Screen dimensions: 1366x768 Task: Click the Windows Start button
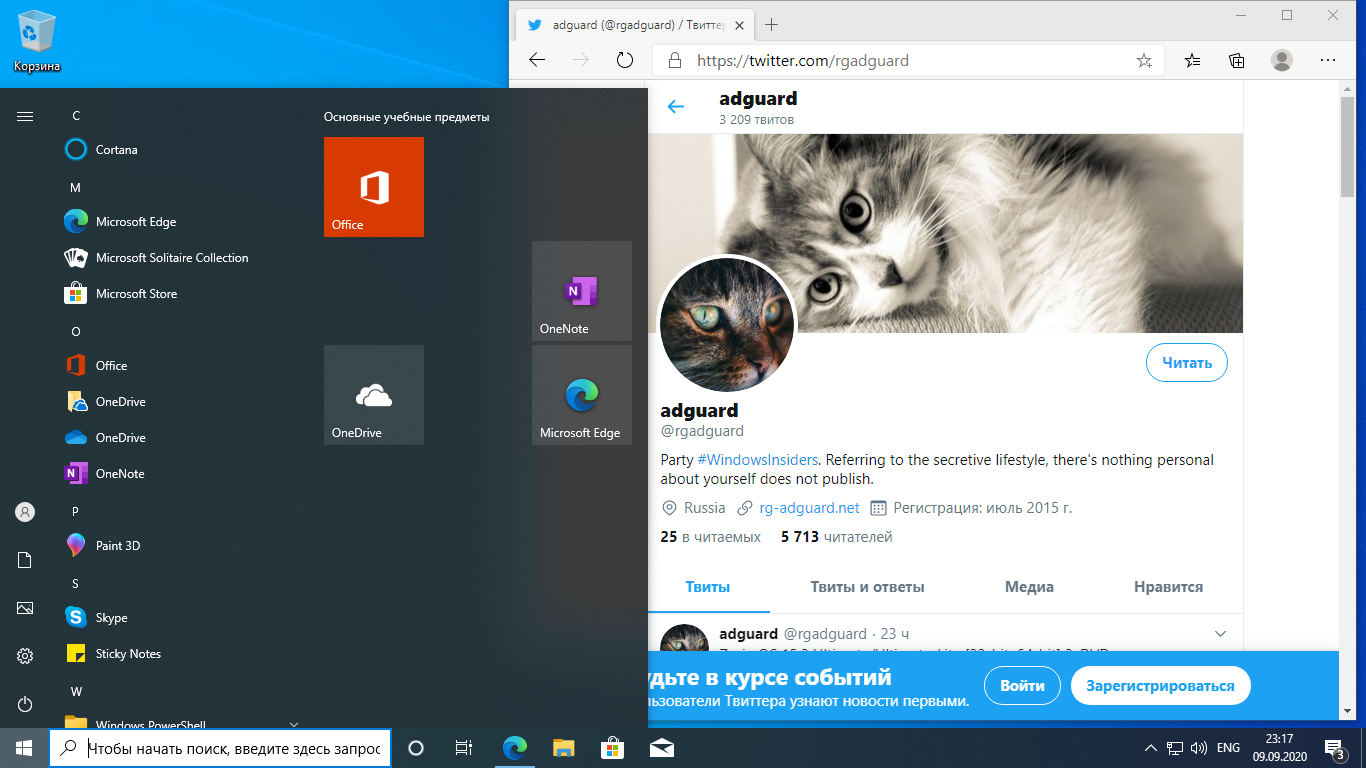point(24,748)
